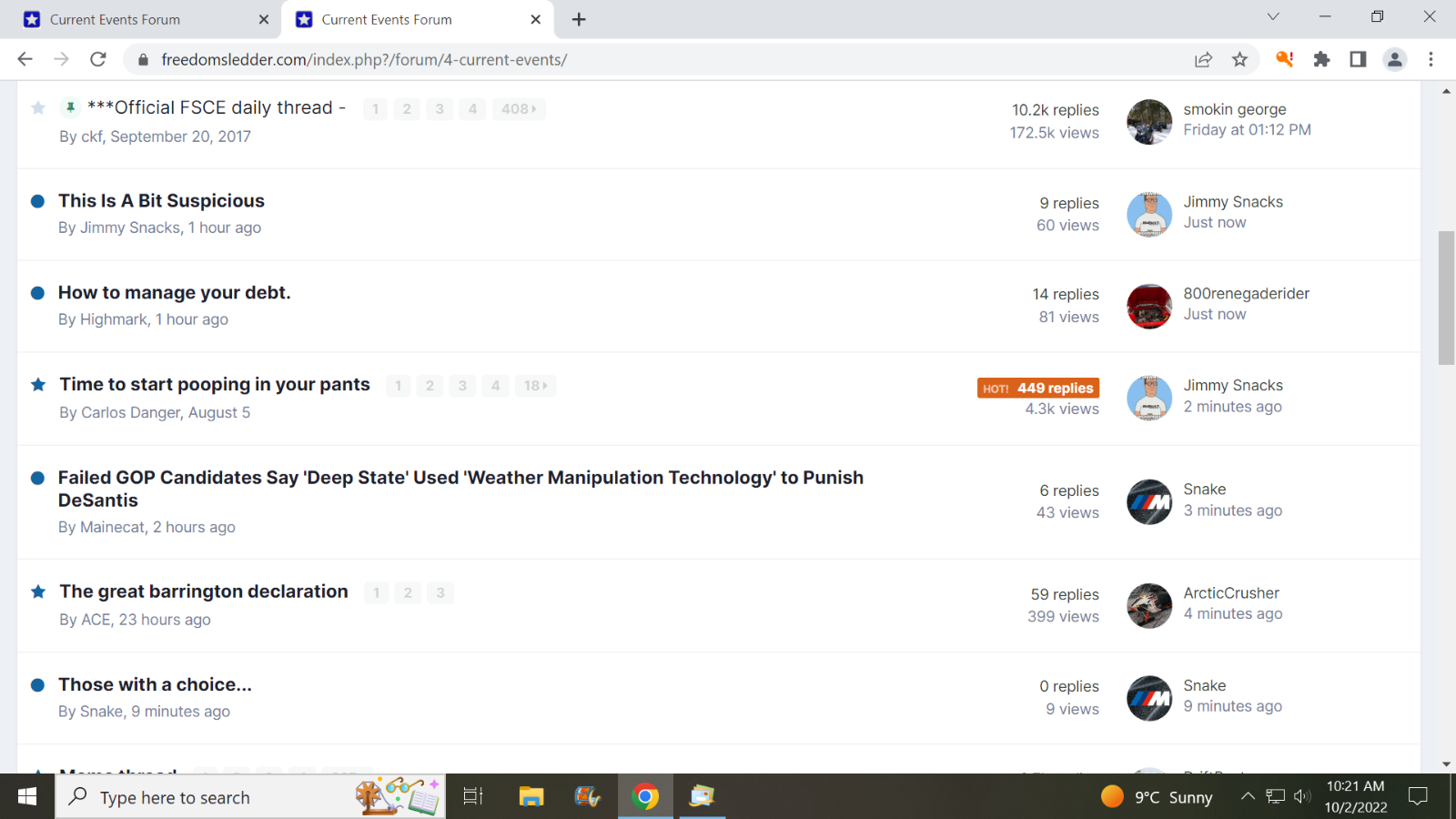Click unread dot beside Failed GOP Candidates thread
The width and height of the screenshot is (1456, 819).
click(37, 478)
